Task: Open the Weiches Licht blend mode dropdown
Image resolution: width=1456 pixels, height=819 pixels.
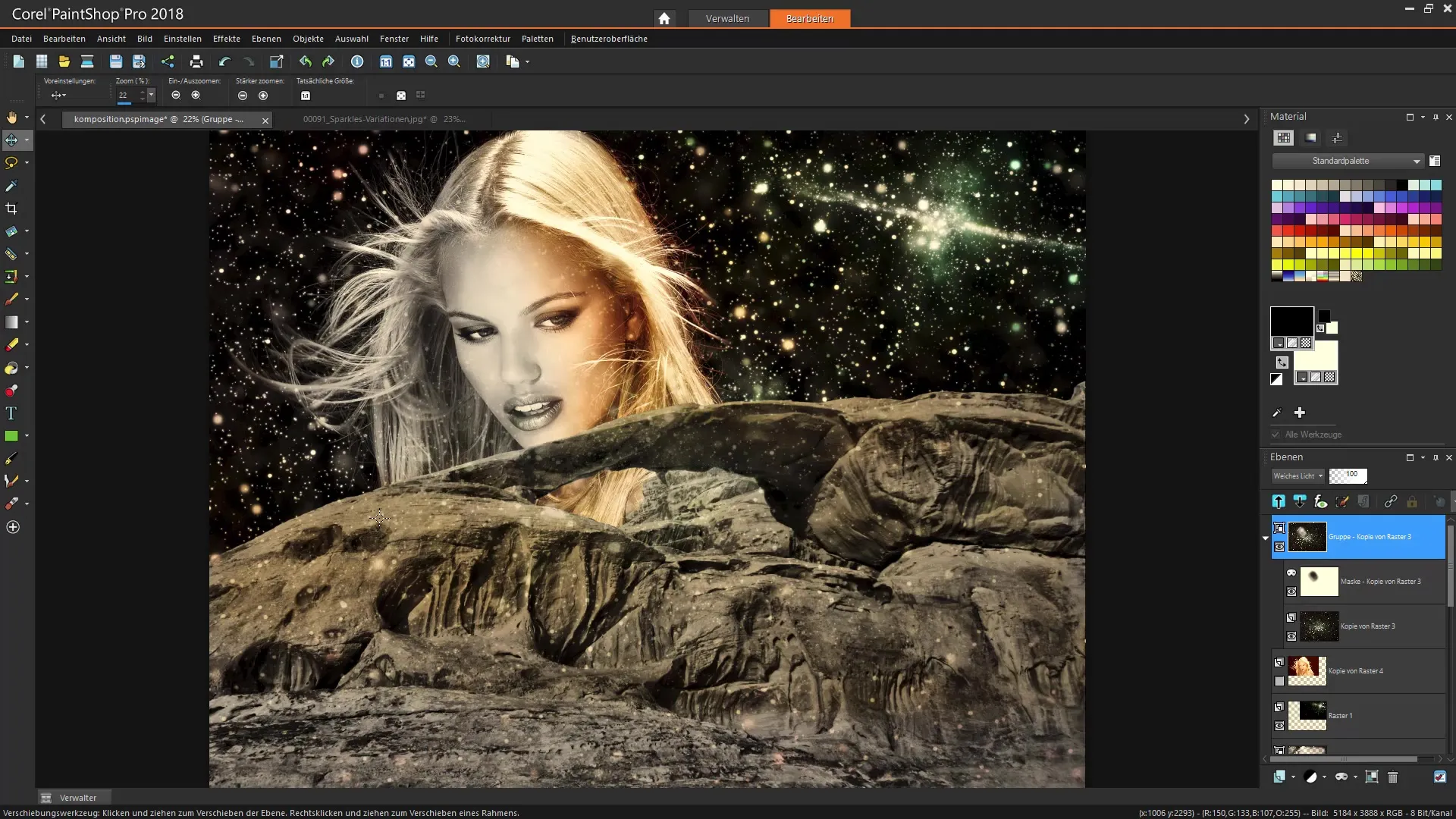Action: click(1298, 476)
